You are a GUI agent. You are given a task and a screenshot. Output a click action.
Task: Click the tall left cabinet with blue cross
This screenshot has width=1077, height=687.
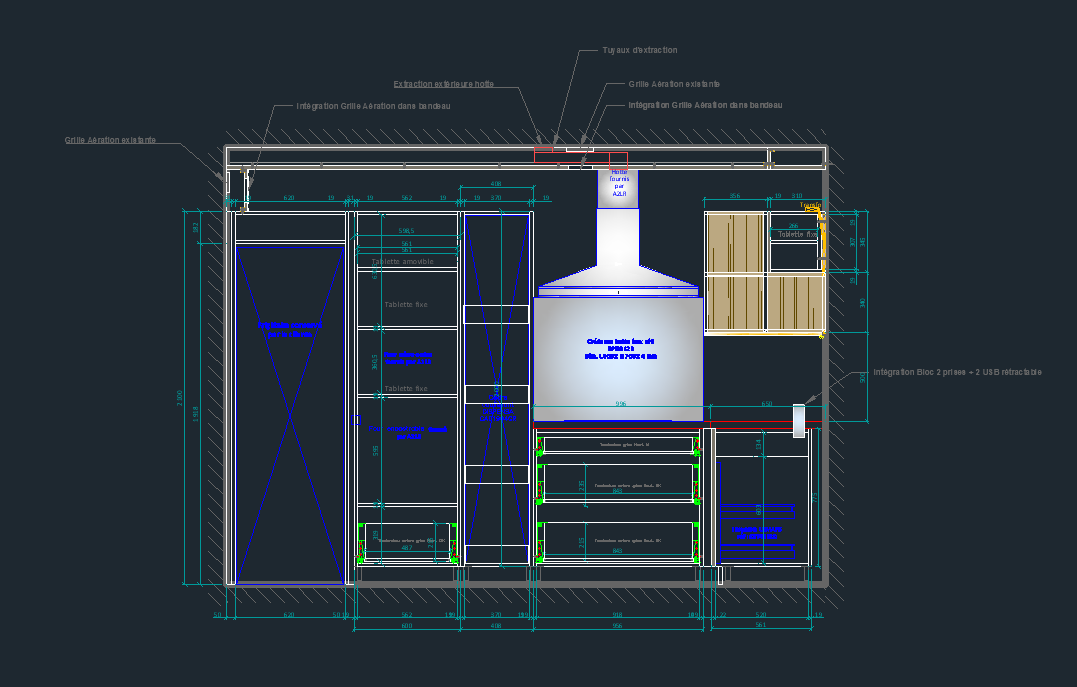pyautogui.click(x=289, y=410)
